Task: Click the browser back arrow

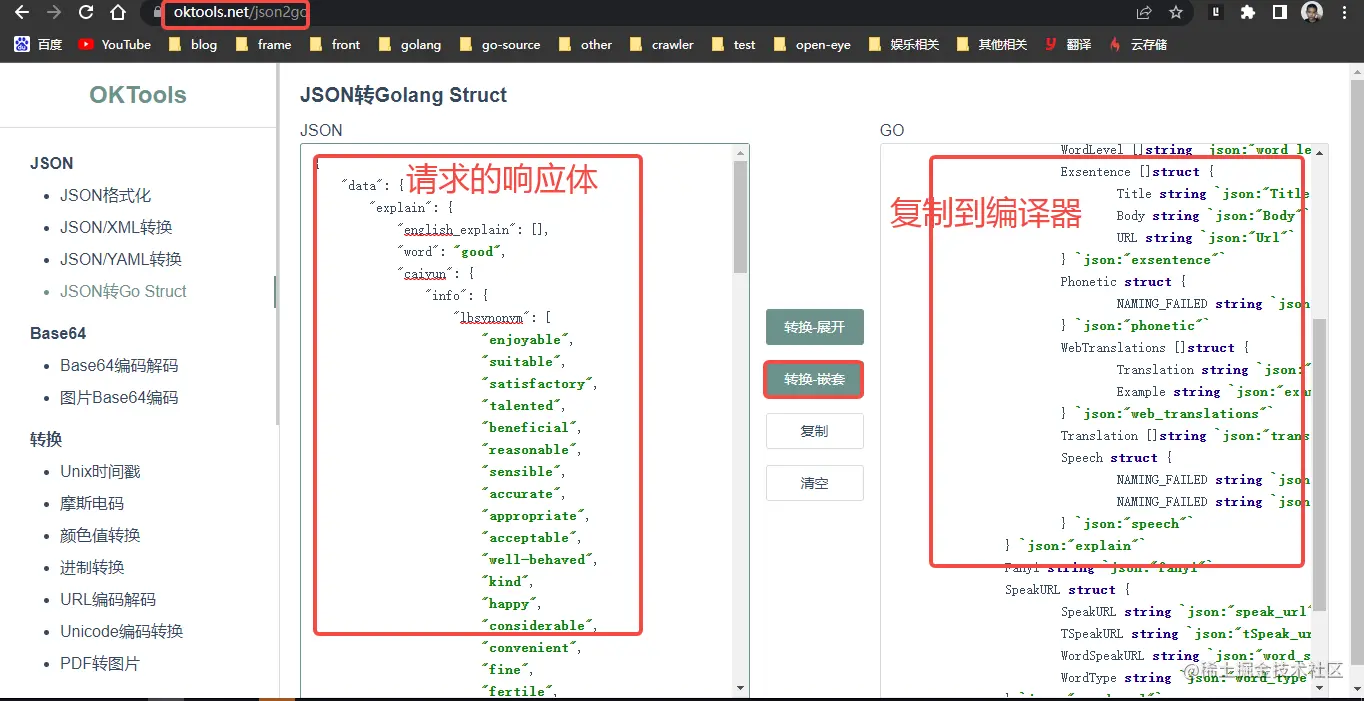Action: (22, 13)
